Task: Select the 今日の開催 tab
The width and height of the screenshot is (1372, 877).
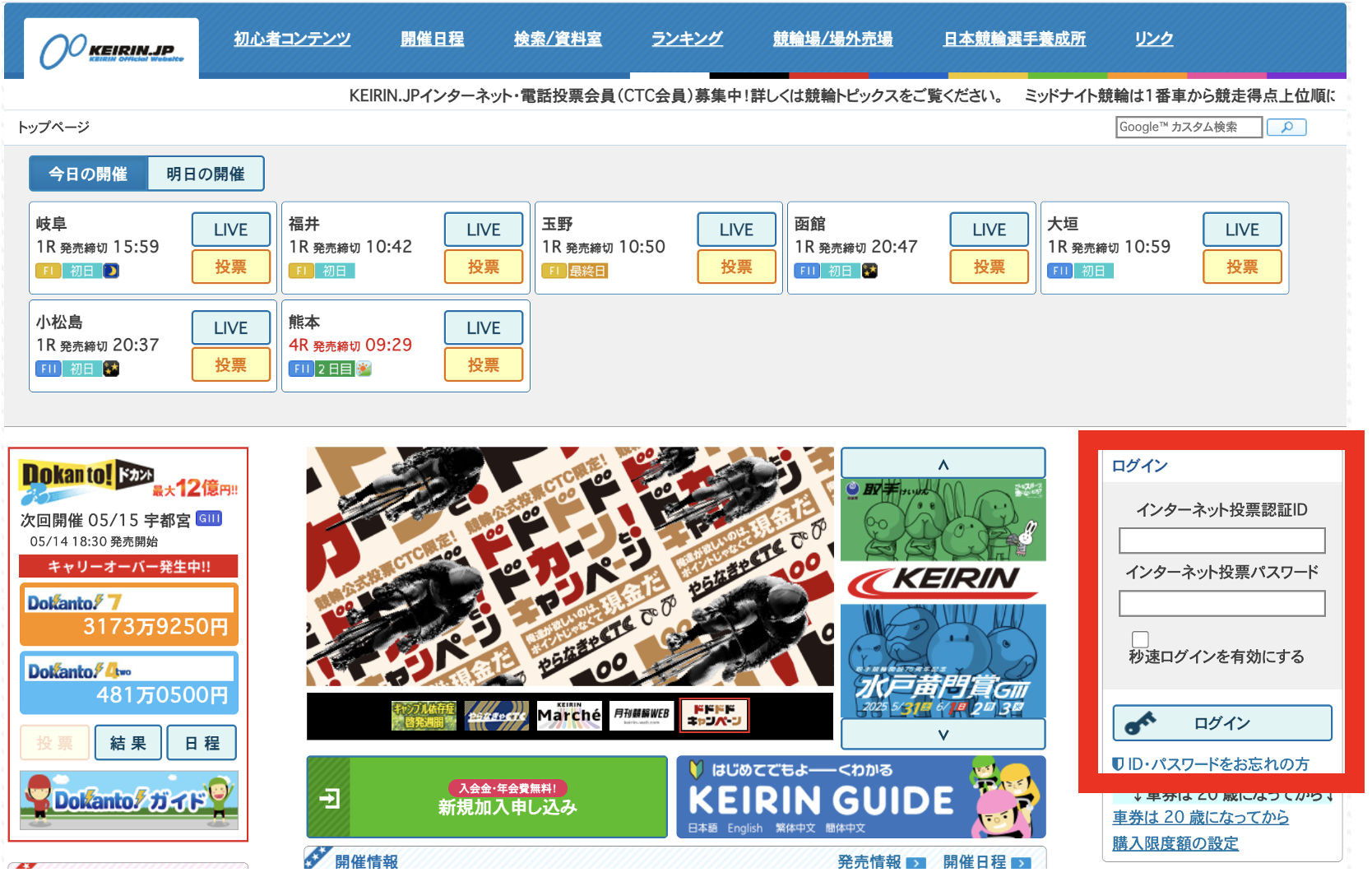Action: tap(88, 174)
